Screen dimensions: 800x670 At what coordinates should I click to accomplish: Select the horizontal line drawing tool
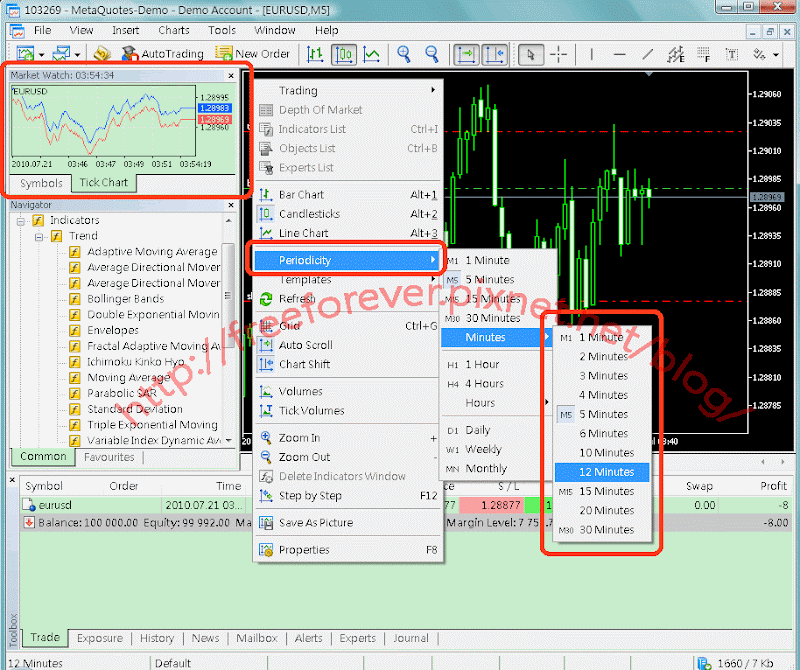[x=619, y=54]
